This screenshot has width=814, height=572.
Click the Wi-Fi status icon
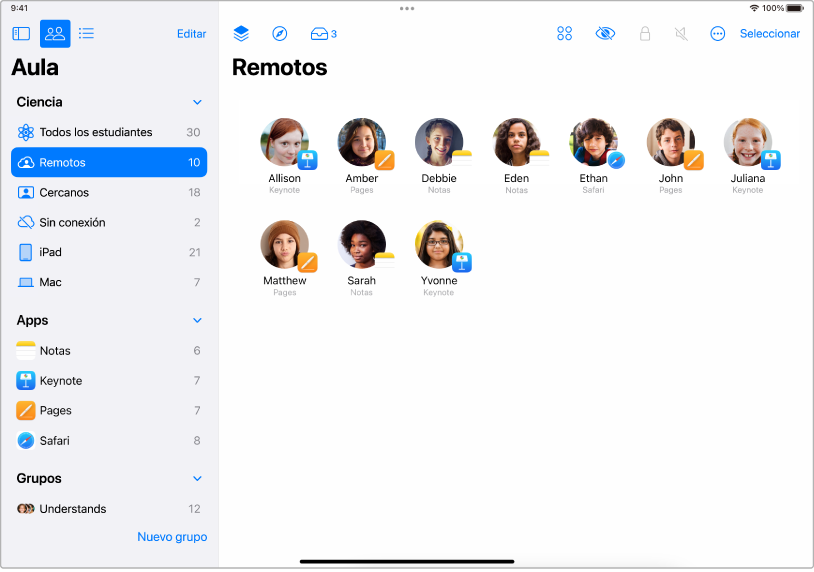(x=754, y=8)
